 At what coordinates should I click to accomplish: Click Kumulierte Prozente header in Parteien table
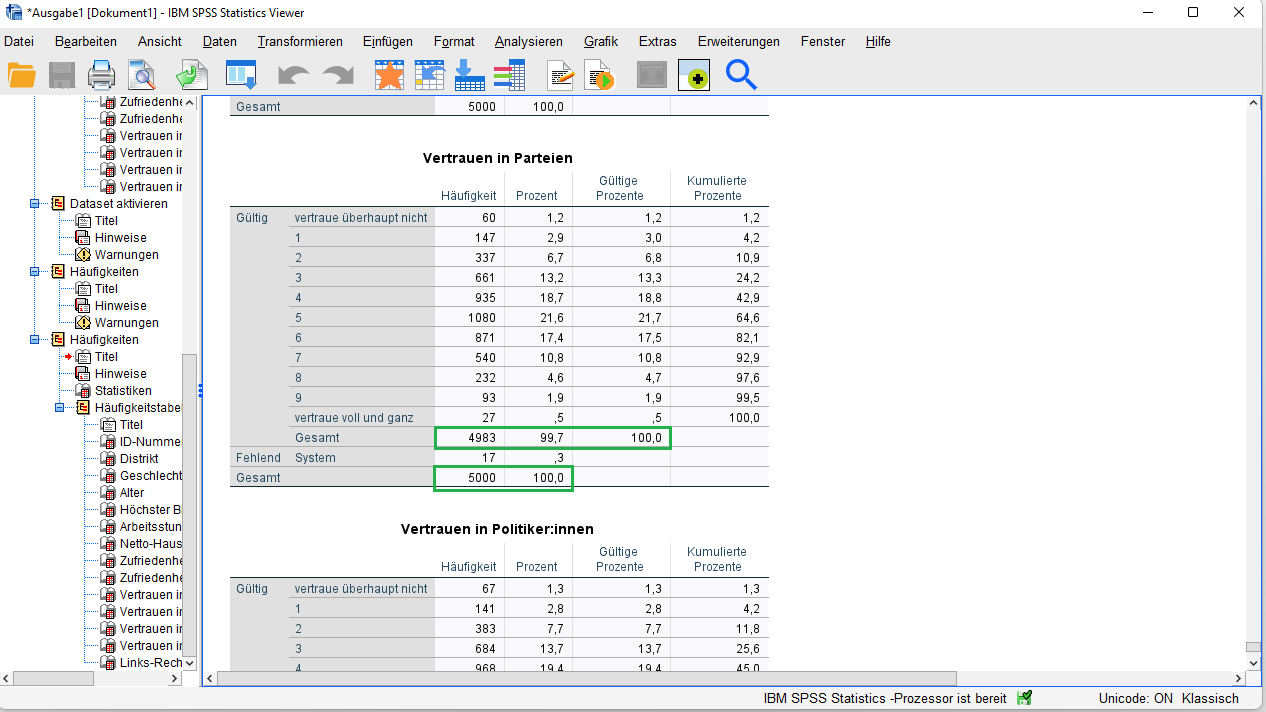coord(717,188)
